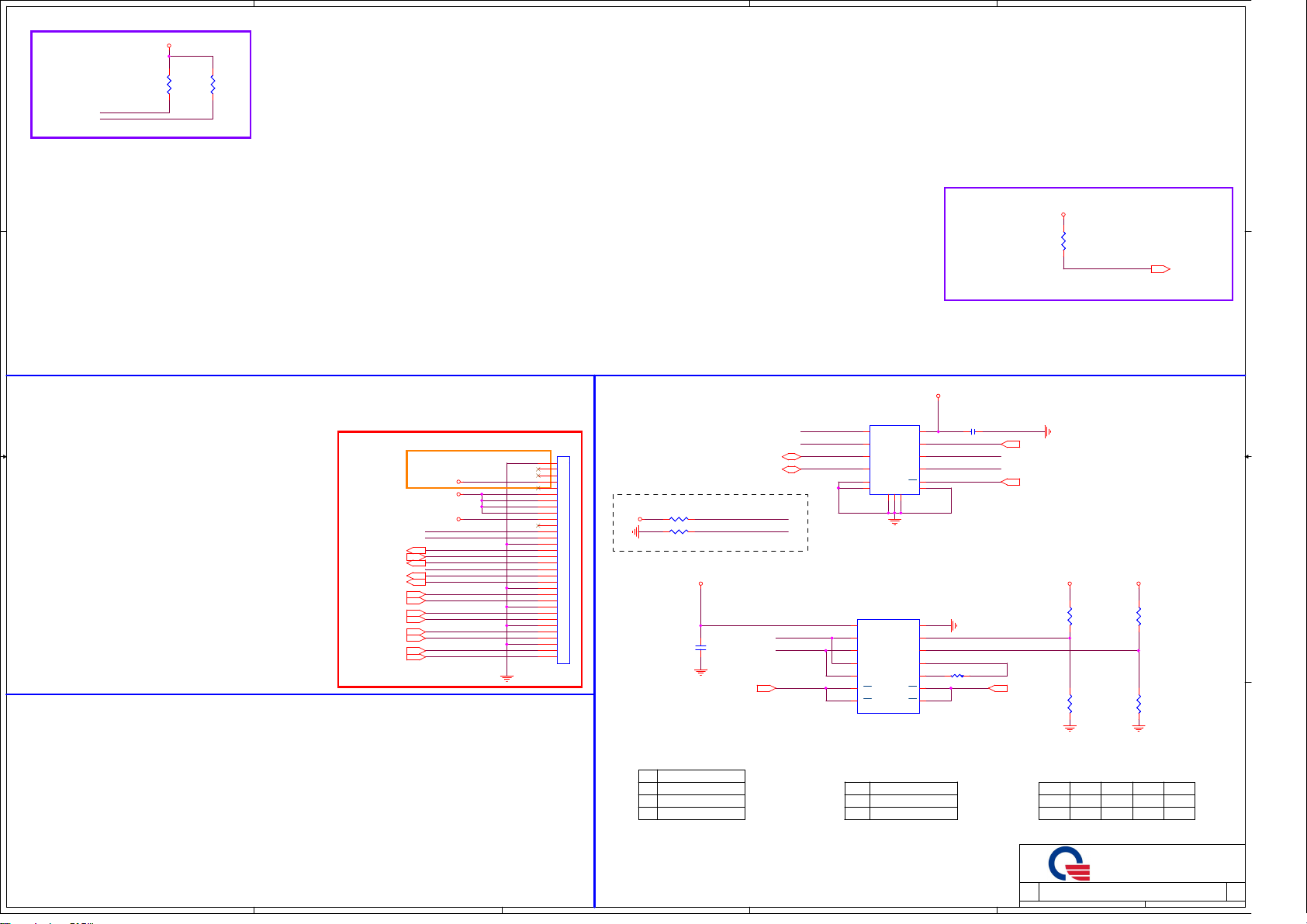Click the ground symbol beneath the upper IC
The height and width of the screenshot is (924, 1307).
coord(894,523)
